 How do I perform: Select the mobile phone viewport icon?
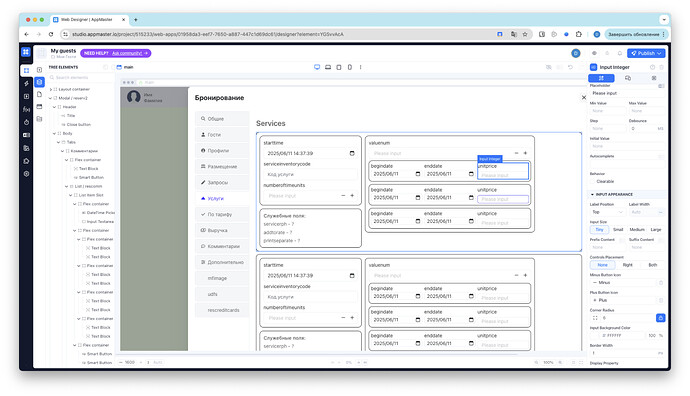click(350, 67)
